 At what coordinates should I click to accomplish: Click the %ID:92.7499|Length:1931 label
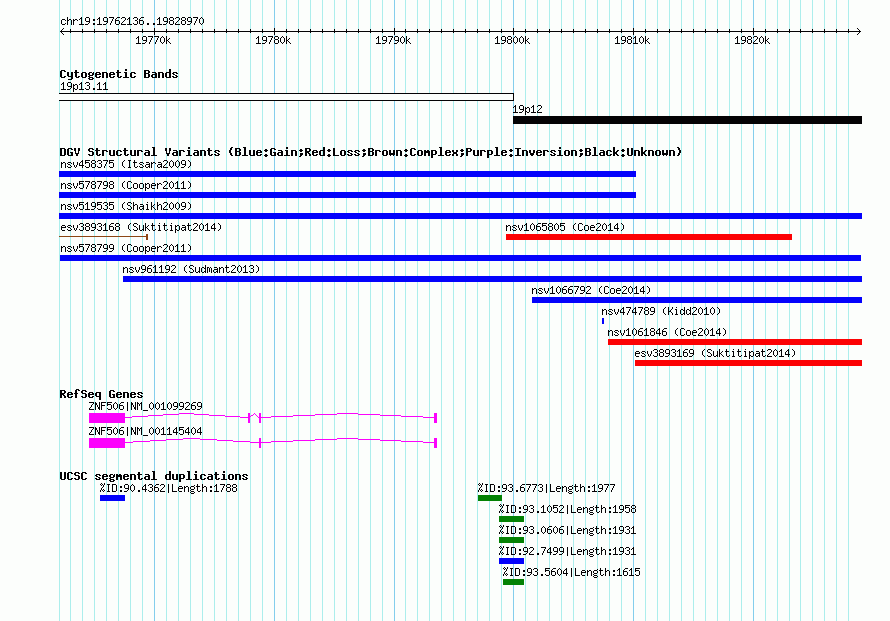[x=568, y=551]
